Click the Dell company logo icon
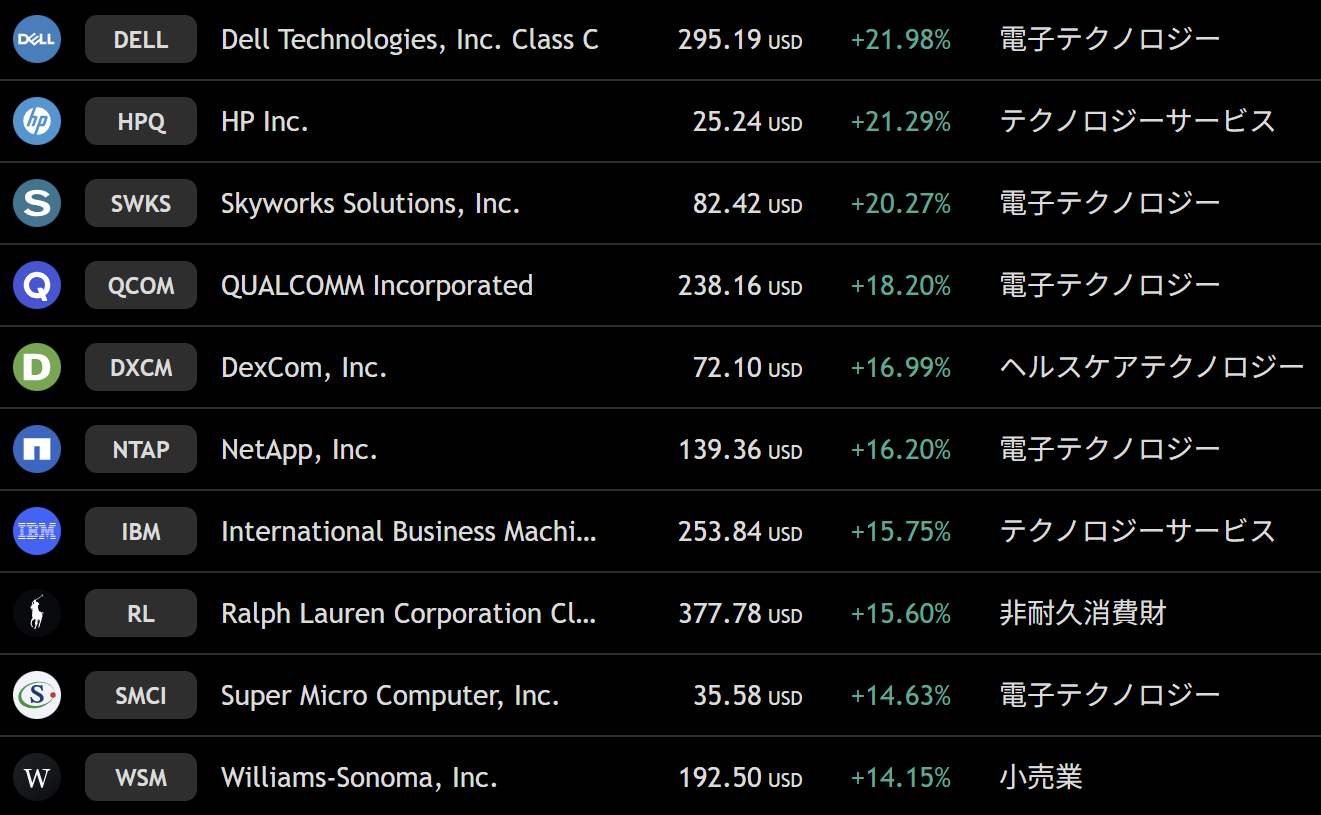Screen dimensions: 1321x815 tap(37, 40)
